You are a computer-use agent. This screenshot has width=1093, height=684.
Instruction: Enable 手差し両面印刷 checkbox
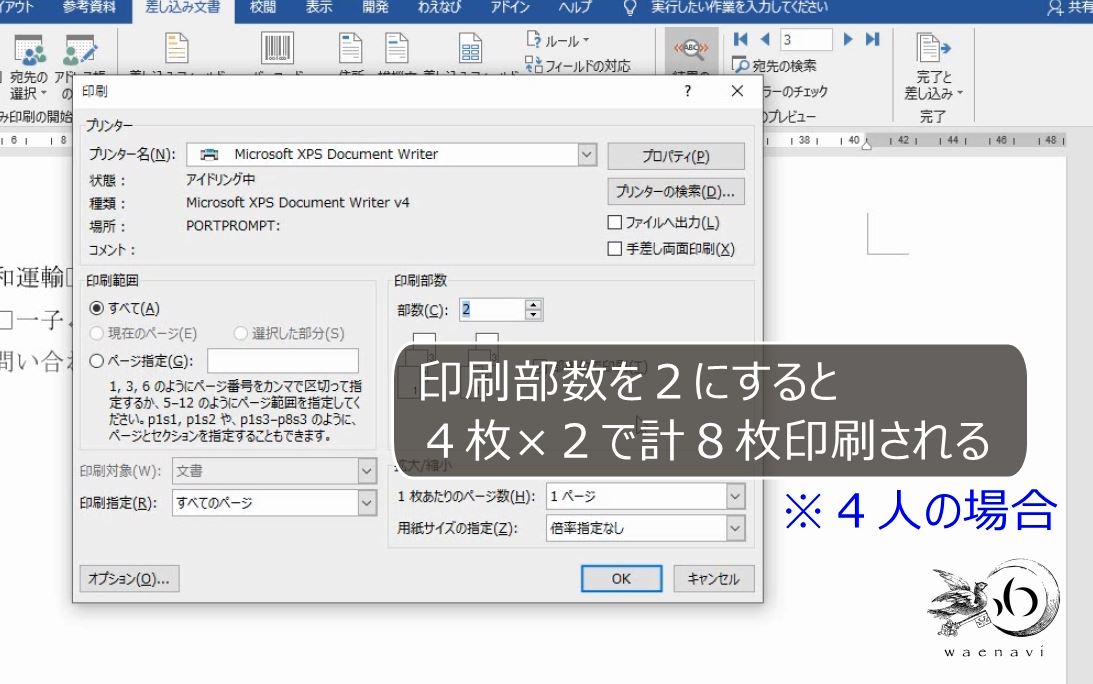pos(615,249)
